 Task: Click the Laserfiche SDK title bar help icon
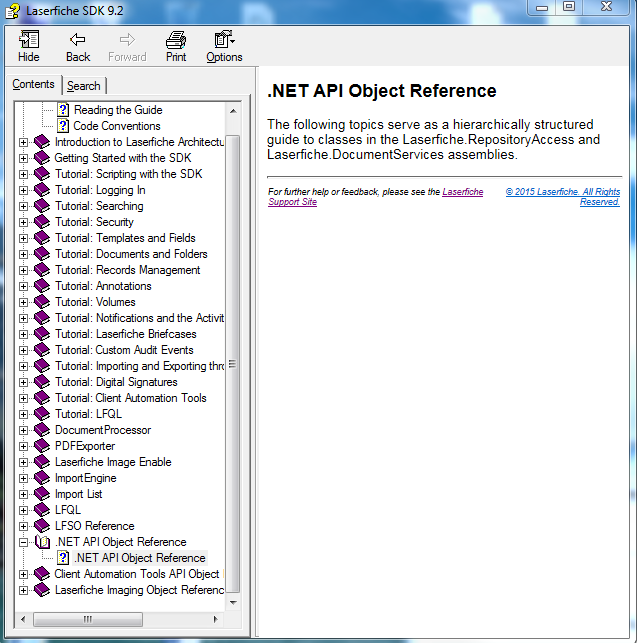point(12,11)
